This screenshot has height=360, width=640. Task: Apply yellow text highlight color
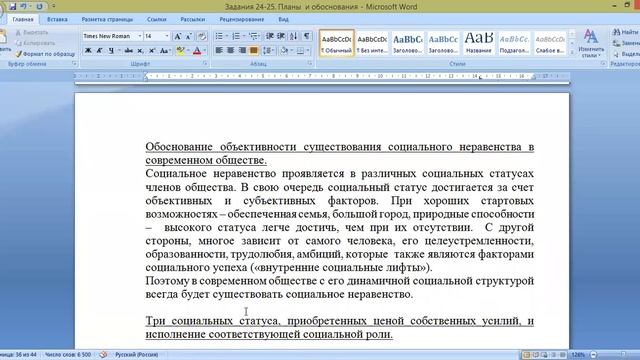[x=180, y=51]
